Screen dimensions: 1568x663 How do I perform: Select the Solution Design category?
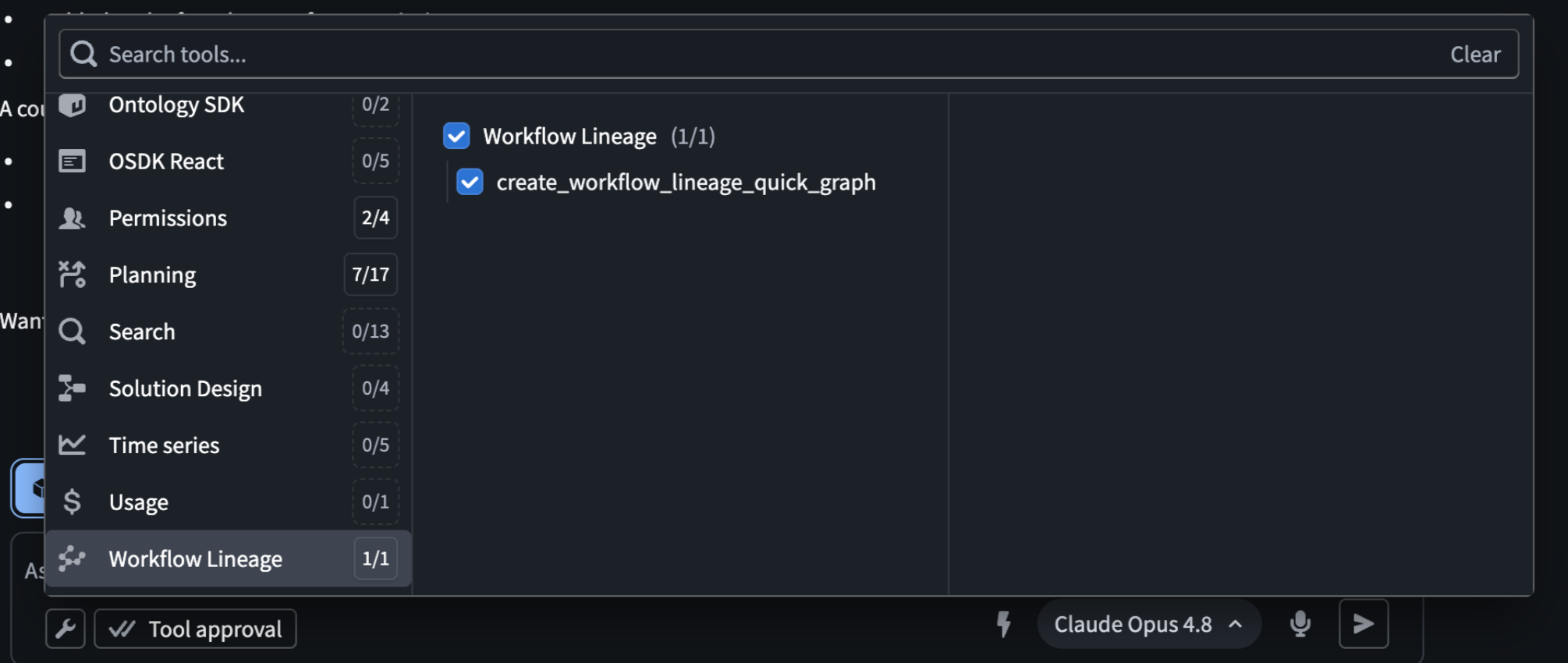(x=228, y=388)
